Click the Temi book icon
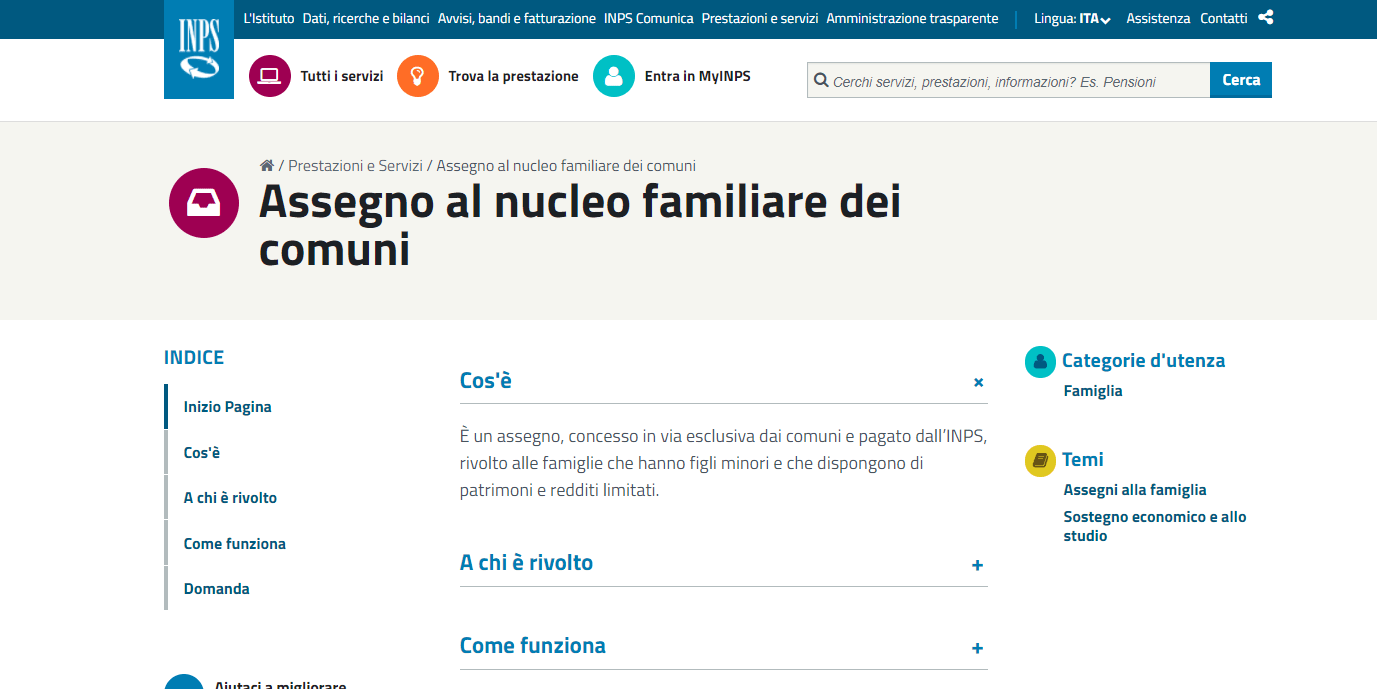1377x689 pixels. coord(1040,460)
